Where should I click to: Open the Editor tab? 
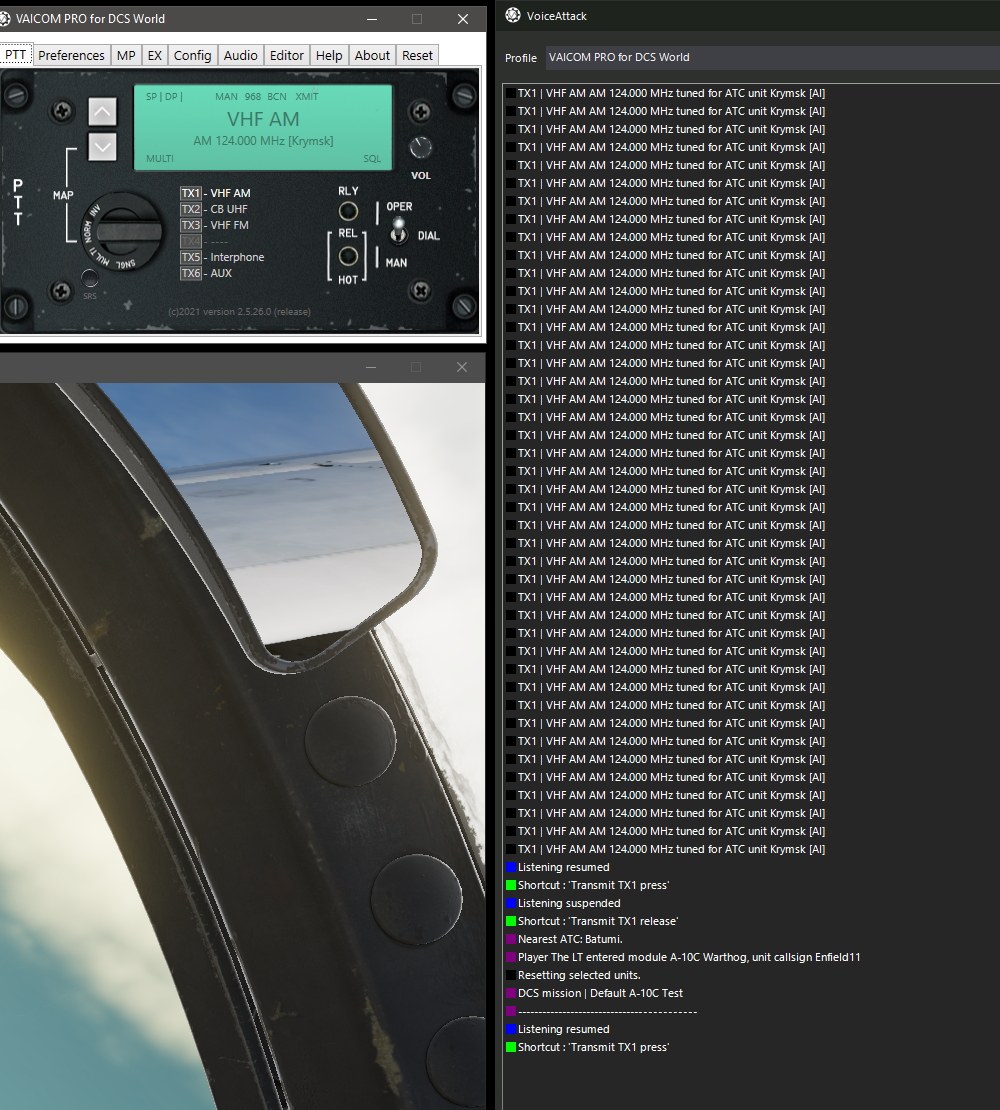[287, 55]
